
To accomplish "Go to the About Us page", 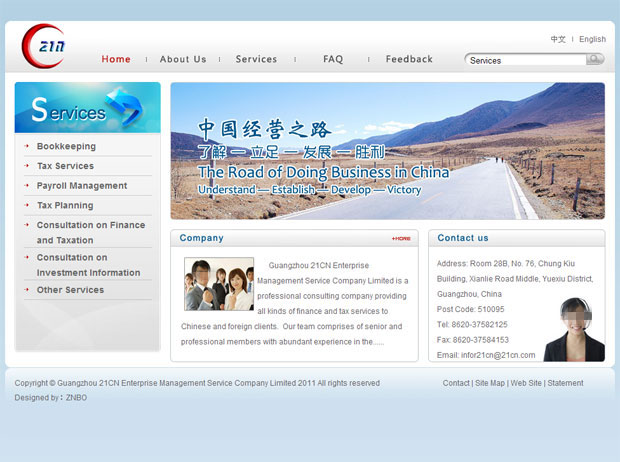I will pyautogui.click(x=183, y=59).
